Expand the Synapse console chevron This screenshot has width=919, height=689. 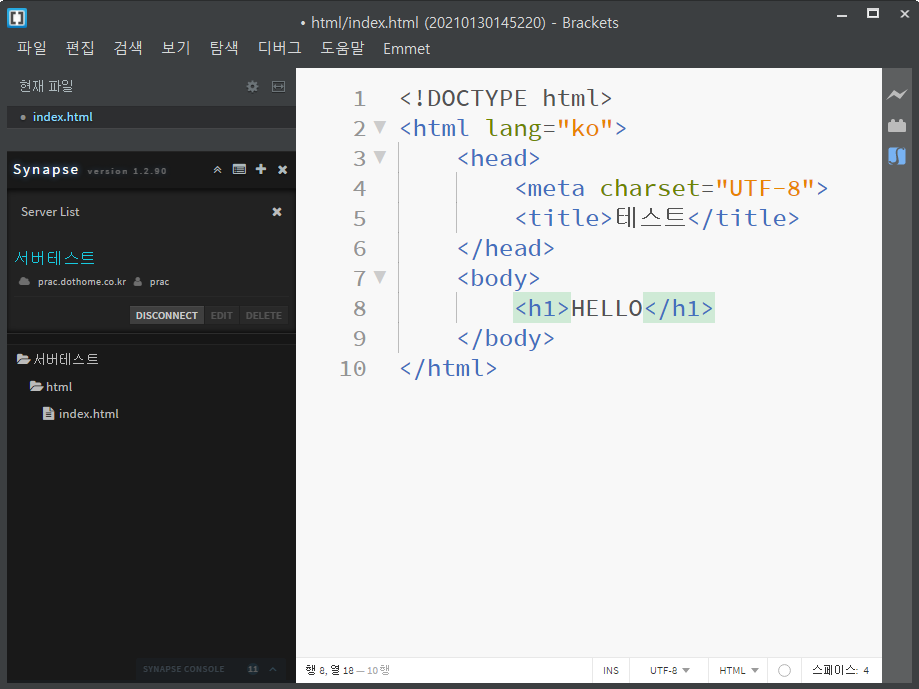tap(273, 669)
